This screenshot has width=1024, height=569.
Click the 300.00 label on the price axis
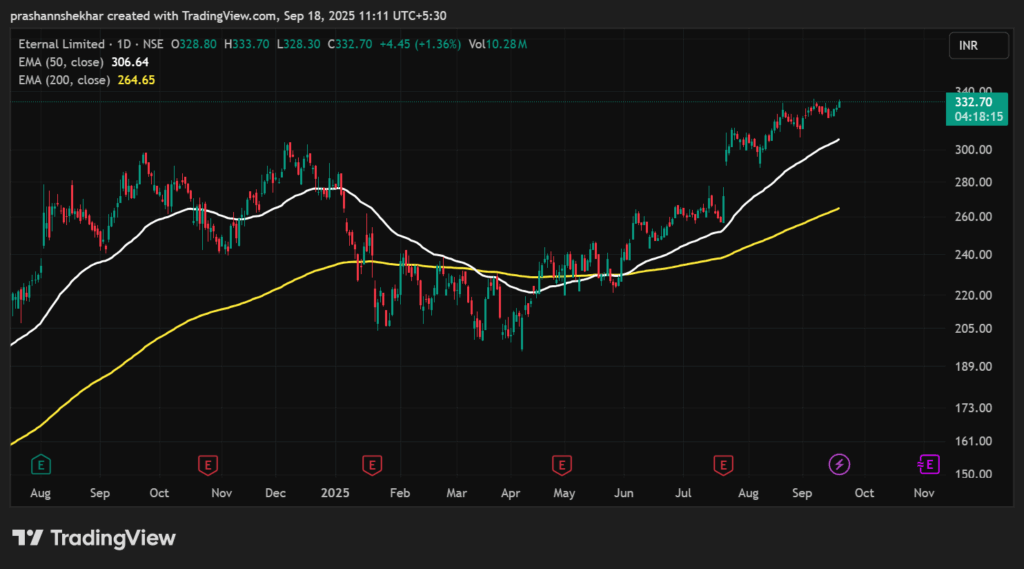tap(973, 150)
